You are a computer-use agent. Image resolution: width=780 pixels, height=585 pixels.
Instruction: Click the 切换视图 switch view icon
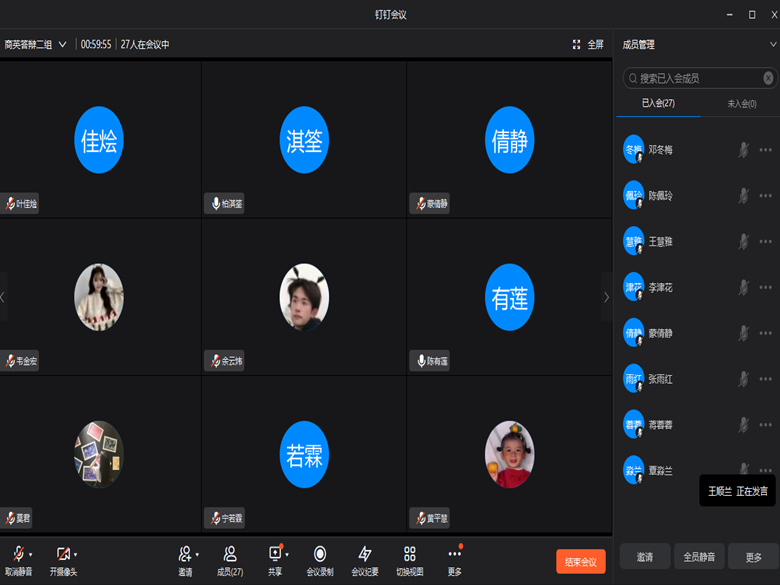tap(409, 554)
